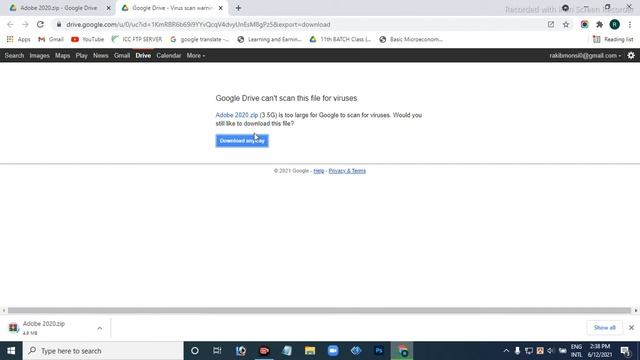Open the Gmail bookmark
Screen dimensions: 640x360
(x=51, y=39)
